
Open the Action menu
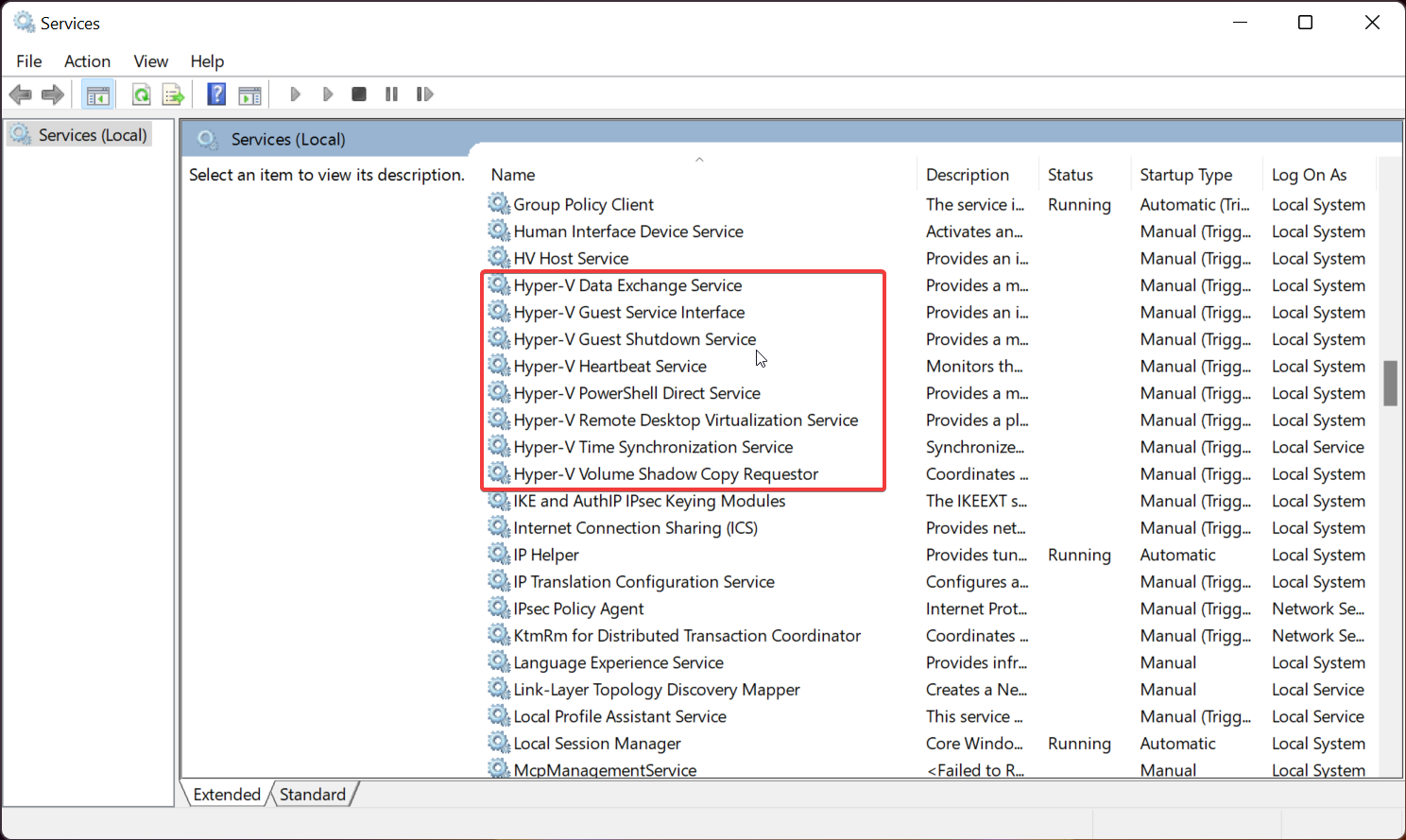pyautogui.click(x=87, y=61)
